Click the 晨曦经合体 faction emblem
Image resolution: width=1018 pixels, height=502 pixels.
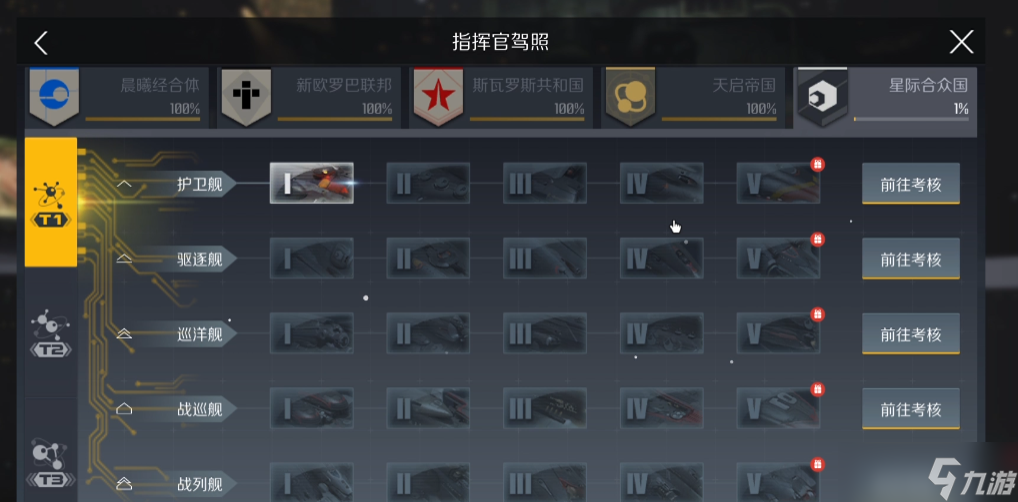tap(54, 97)
